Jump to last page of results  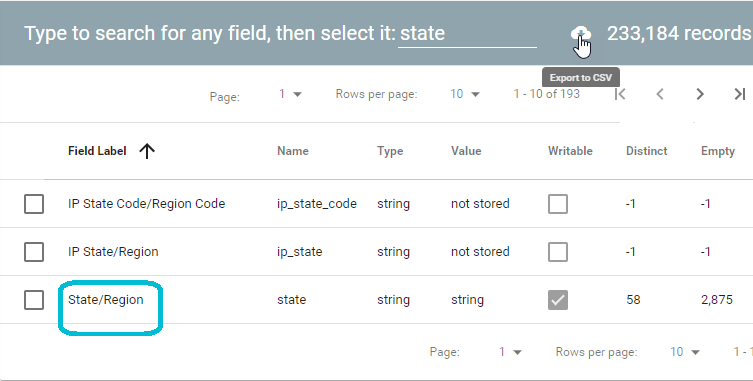click(x=740, y=94)
